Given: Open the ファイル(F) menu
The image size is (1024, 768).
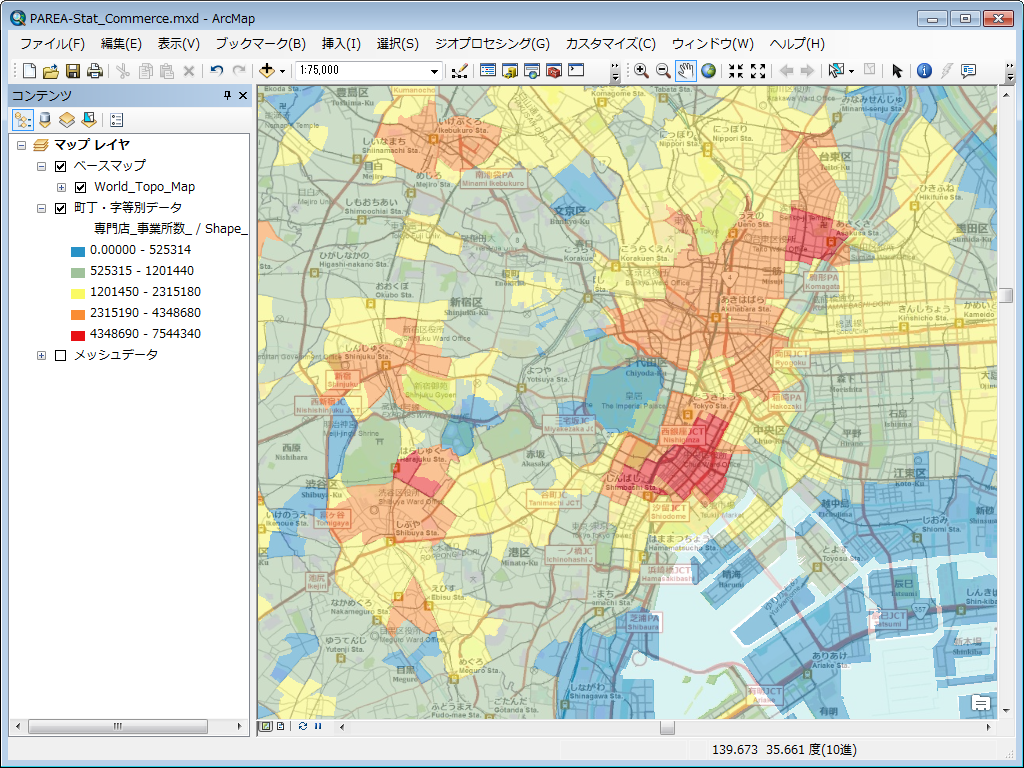Looking at the screenshot, I should tap(52, 44).
